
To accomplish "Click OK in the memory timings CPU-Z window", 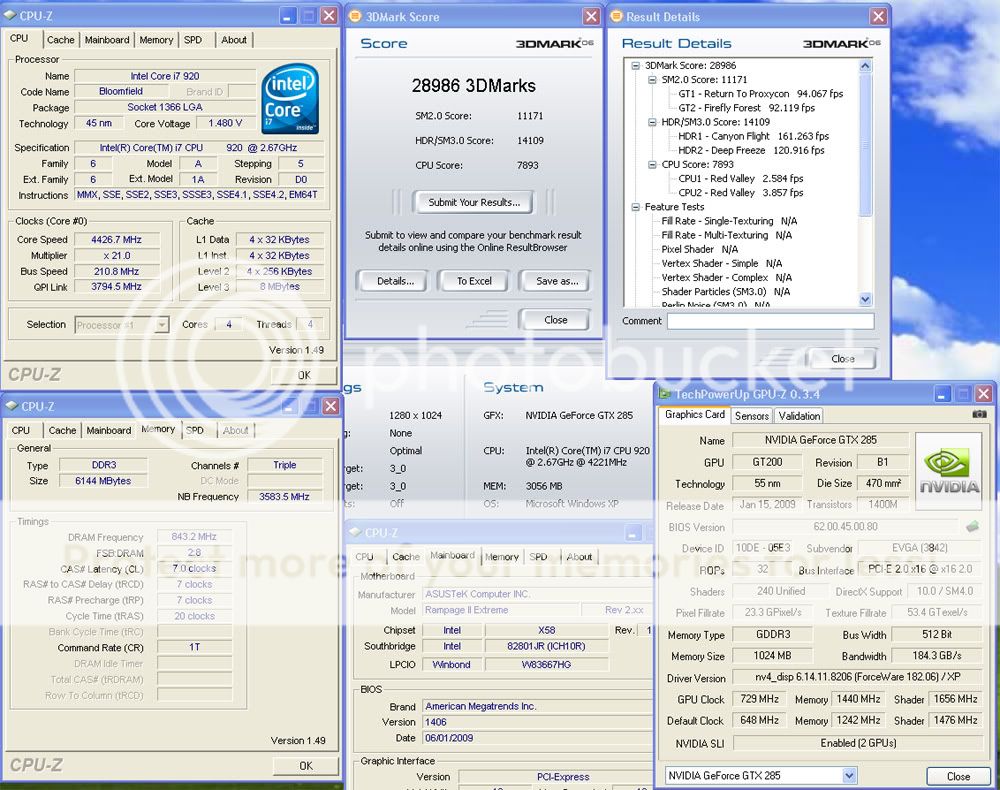I will tap(306, 766).
